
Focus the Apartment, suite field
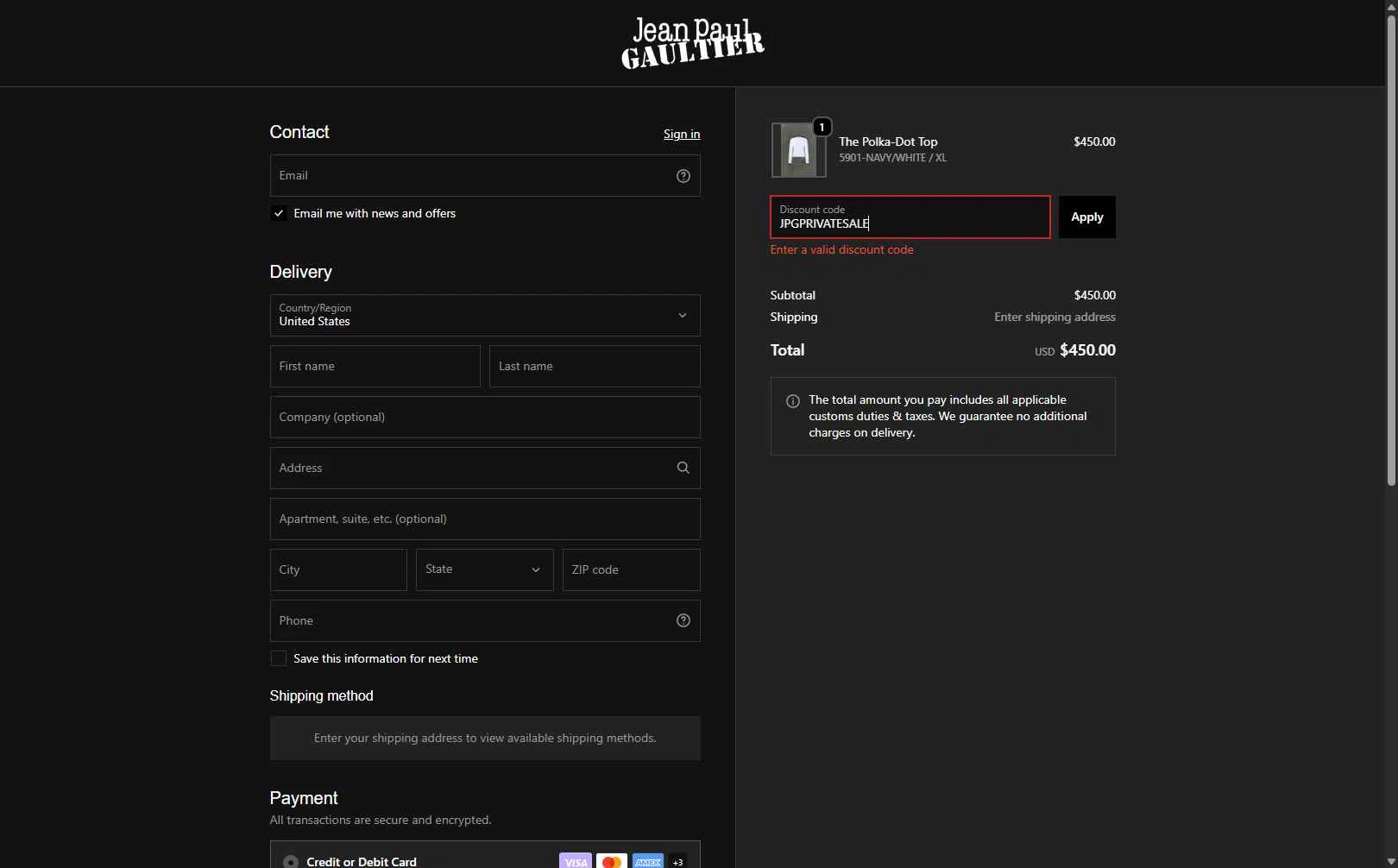(x=485, y=519)
